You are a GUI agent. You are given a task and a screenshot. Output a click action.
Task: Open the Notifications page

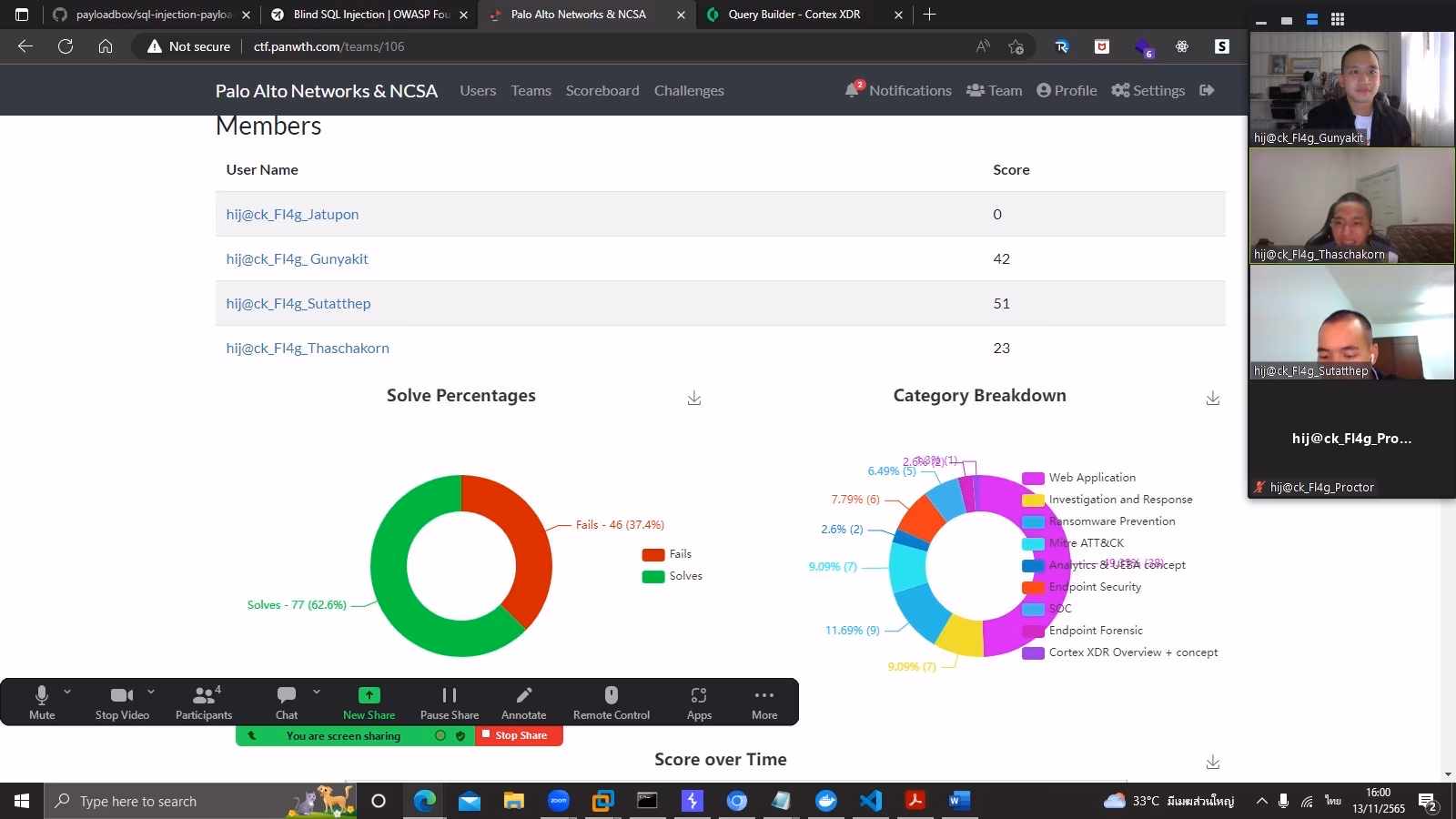click(898, 90)
